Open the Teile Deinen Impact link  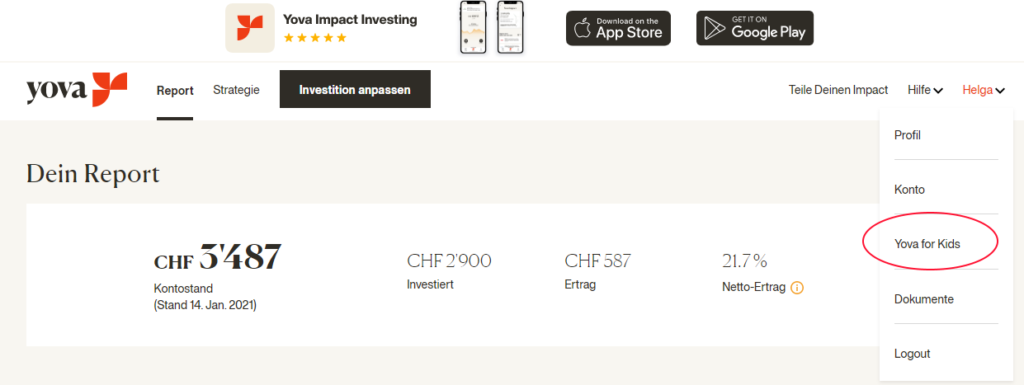click(839, 90)
